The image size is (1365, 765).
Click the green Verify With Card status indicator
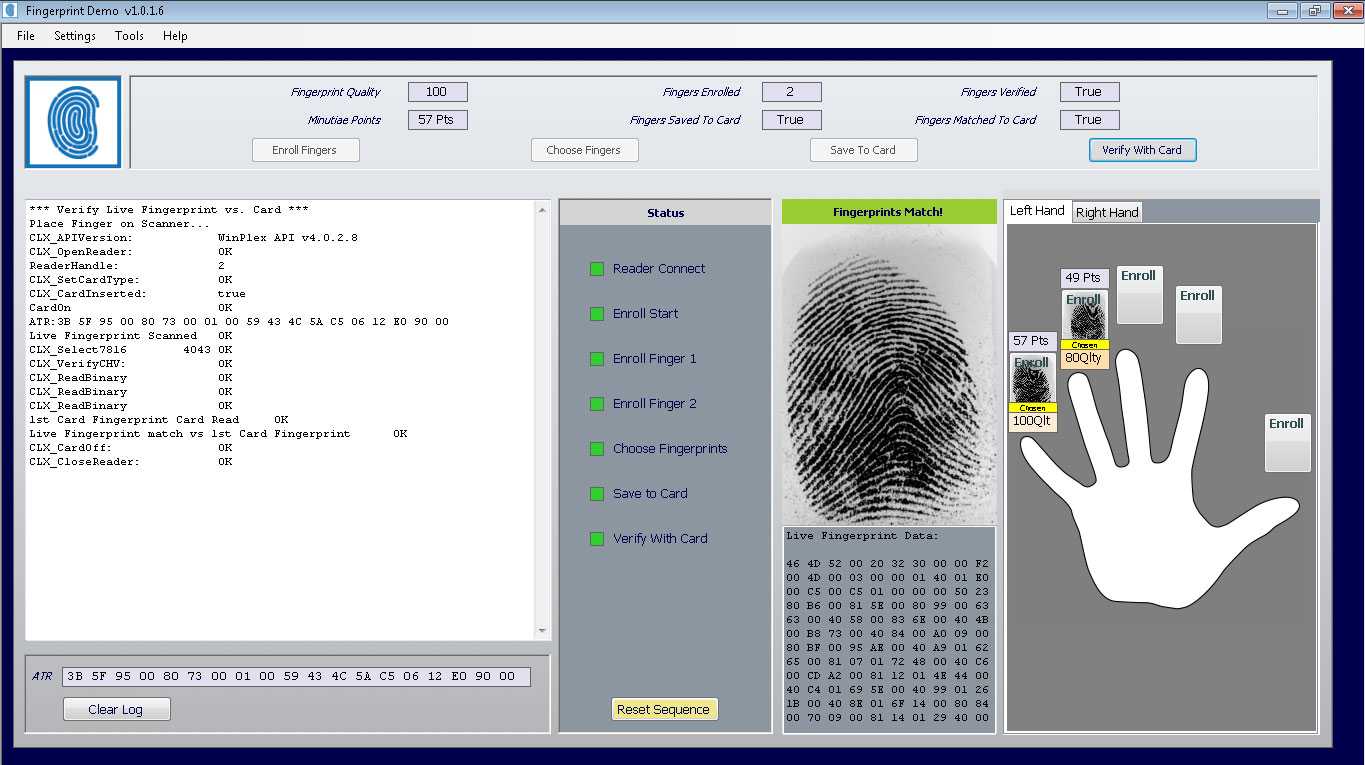(597, 539)
